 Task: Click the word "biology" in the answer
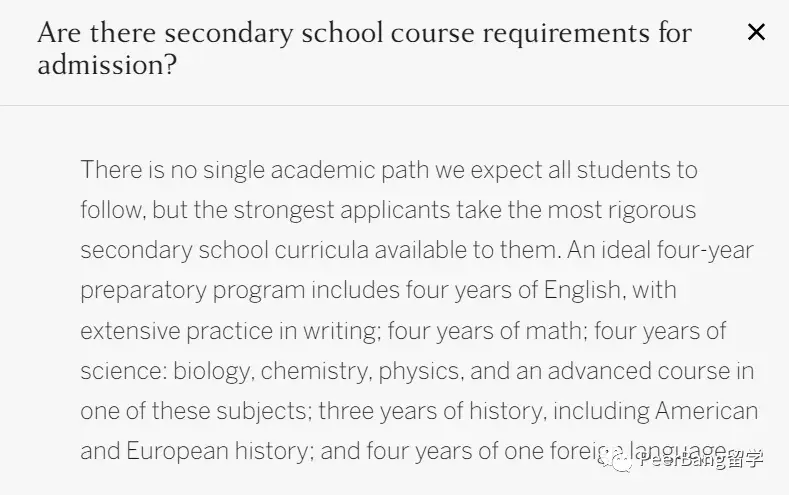point(213,371)
